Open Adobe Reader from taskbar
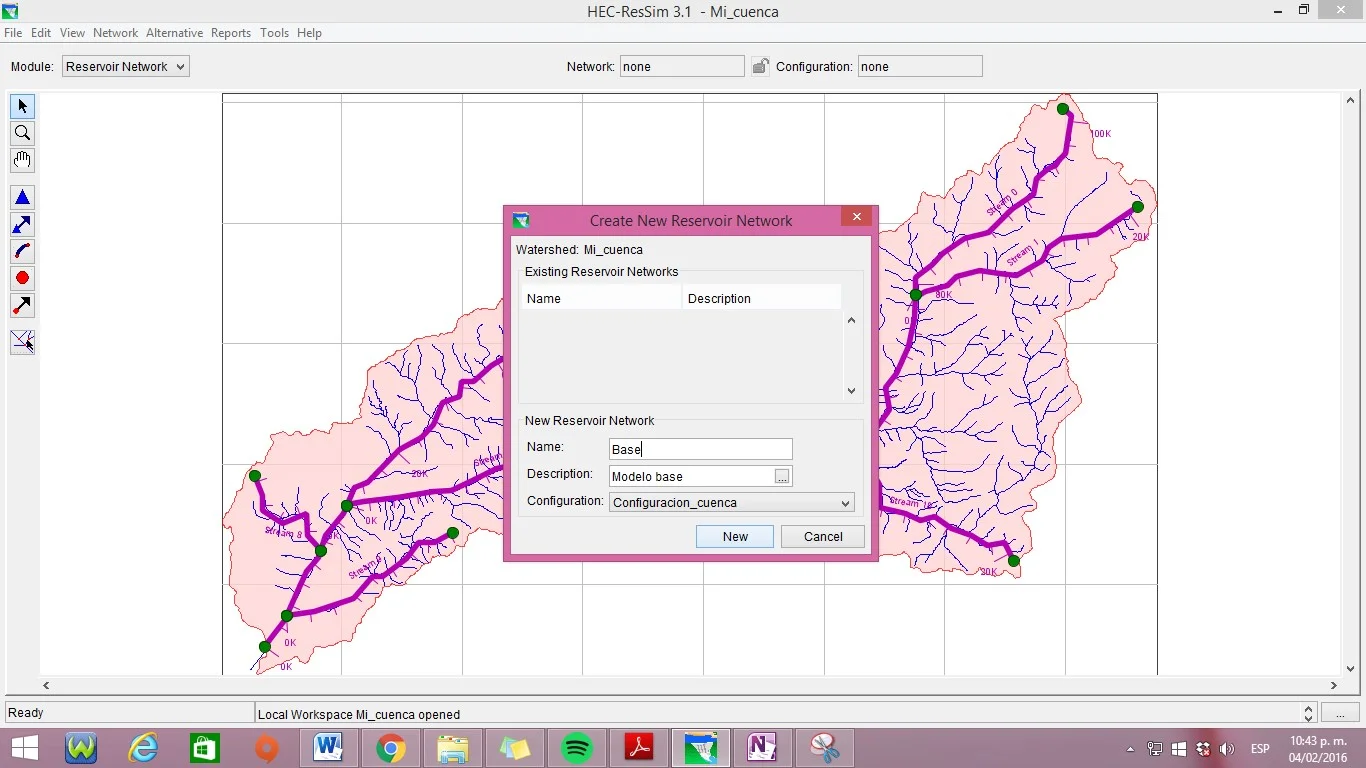This screenshot has width=1366, height=768. [639, 748]
